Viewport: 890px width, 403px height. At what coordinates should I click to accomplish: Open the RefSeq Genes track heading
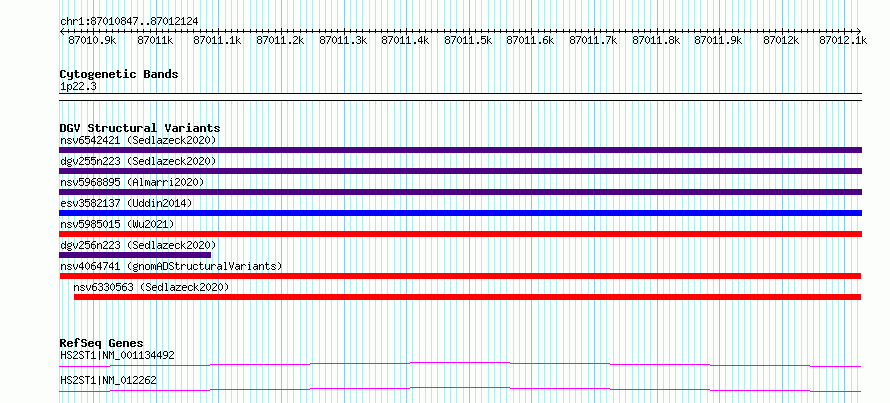click(x=101, y=343)
